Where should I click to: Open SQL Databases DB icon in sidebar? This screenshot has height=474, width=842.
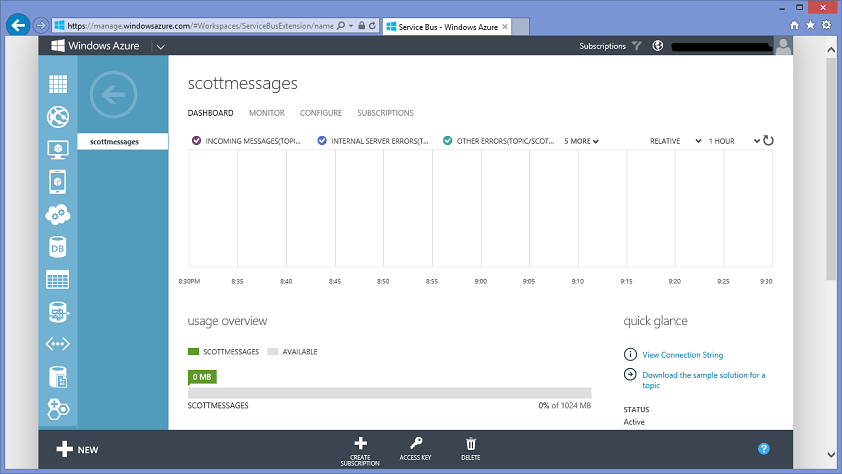(58, 247)
